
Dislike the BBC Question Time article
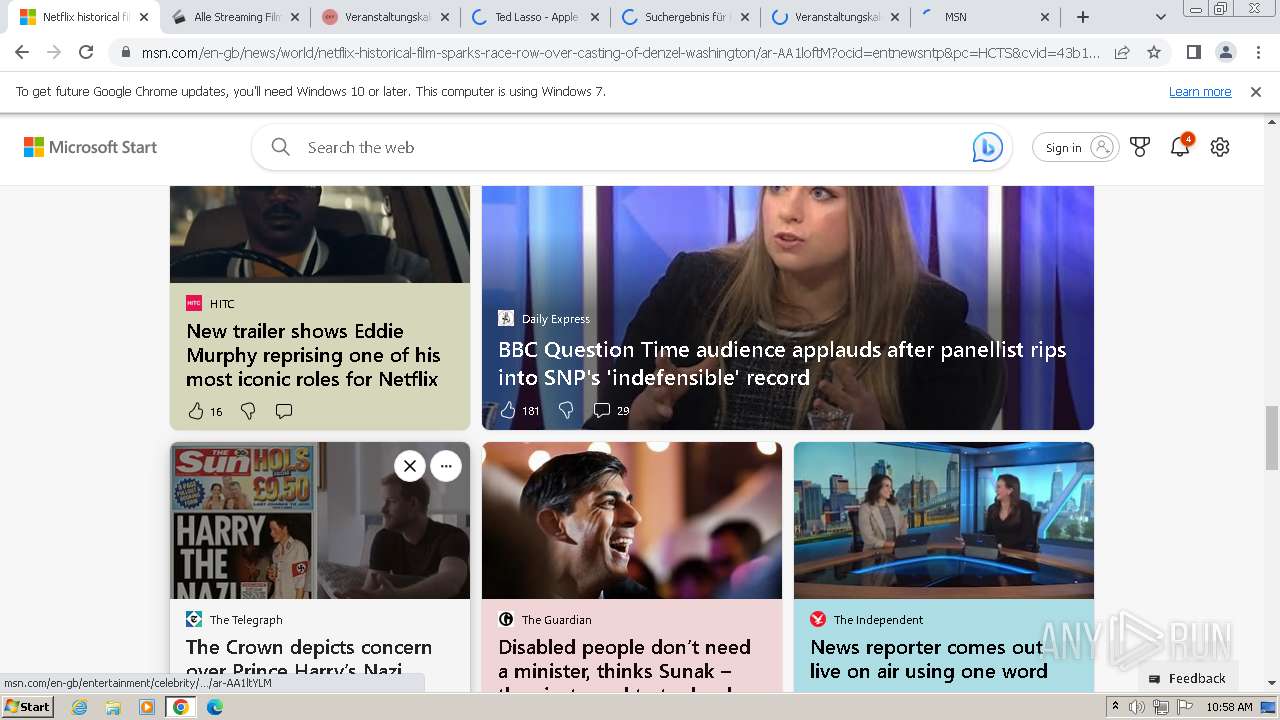(x=566, y=410)
